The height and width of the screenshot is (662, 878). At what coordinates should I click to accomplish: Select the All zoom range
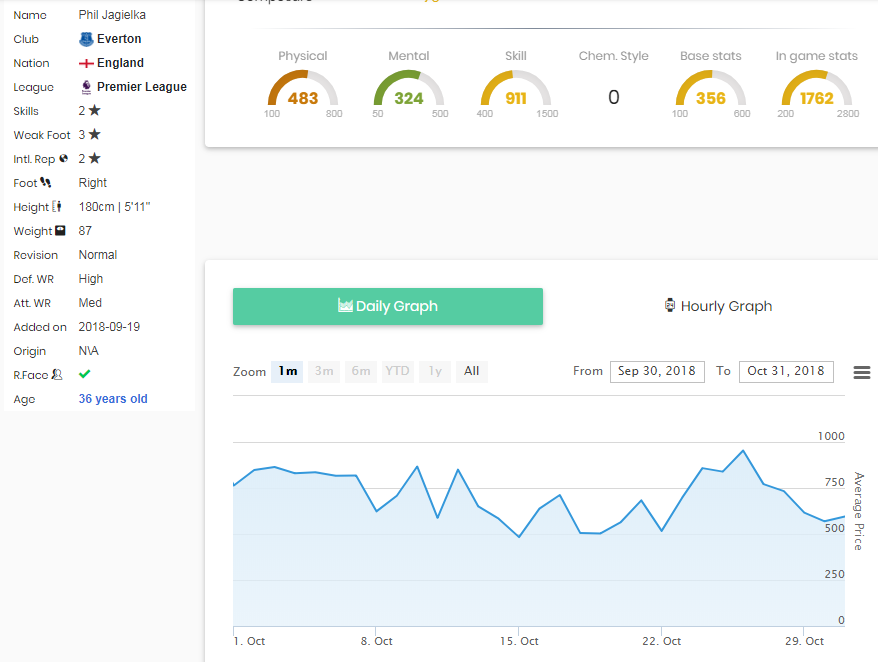tap(471, 371)
